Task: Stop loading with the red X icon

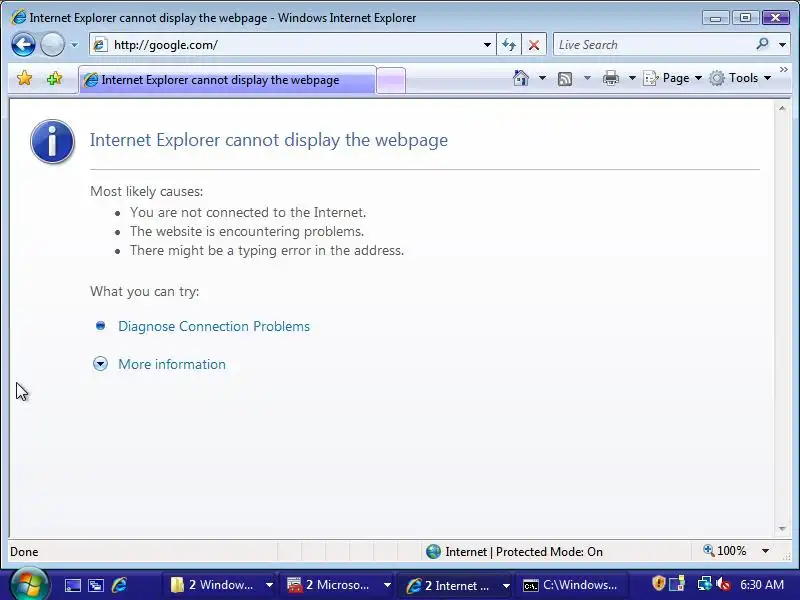Action: (x=534, y=45)
